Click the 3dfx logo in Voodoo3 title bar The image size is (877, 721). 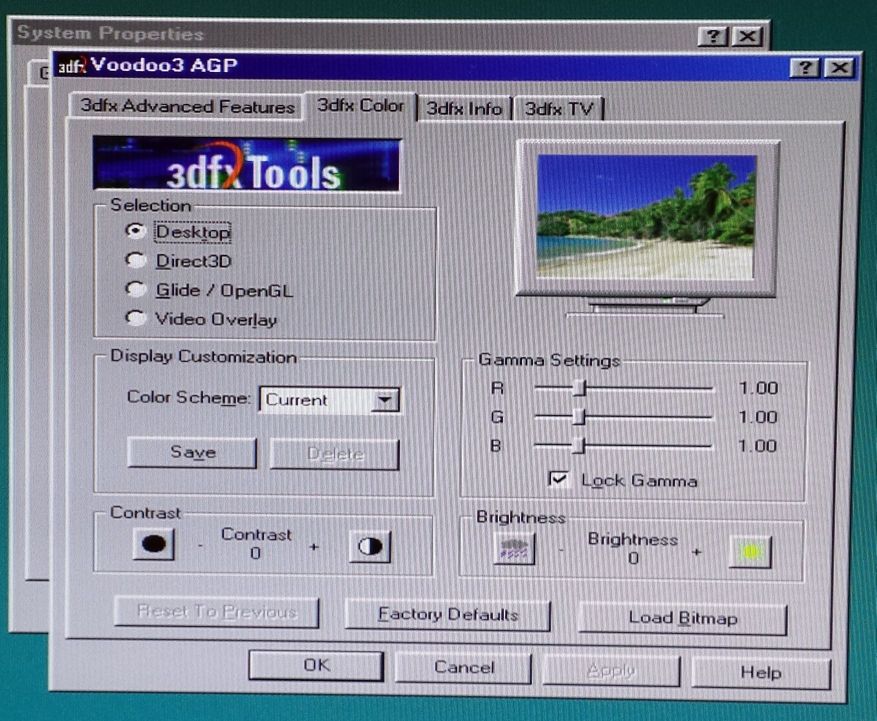coord(72,66)
